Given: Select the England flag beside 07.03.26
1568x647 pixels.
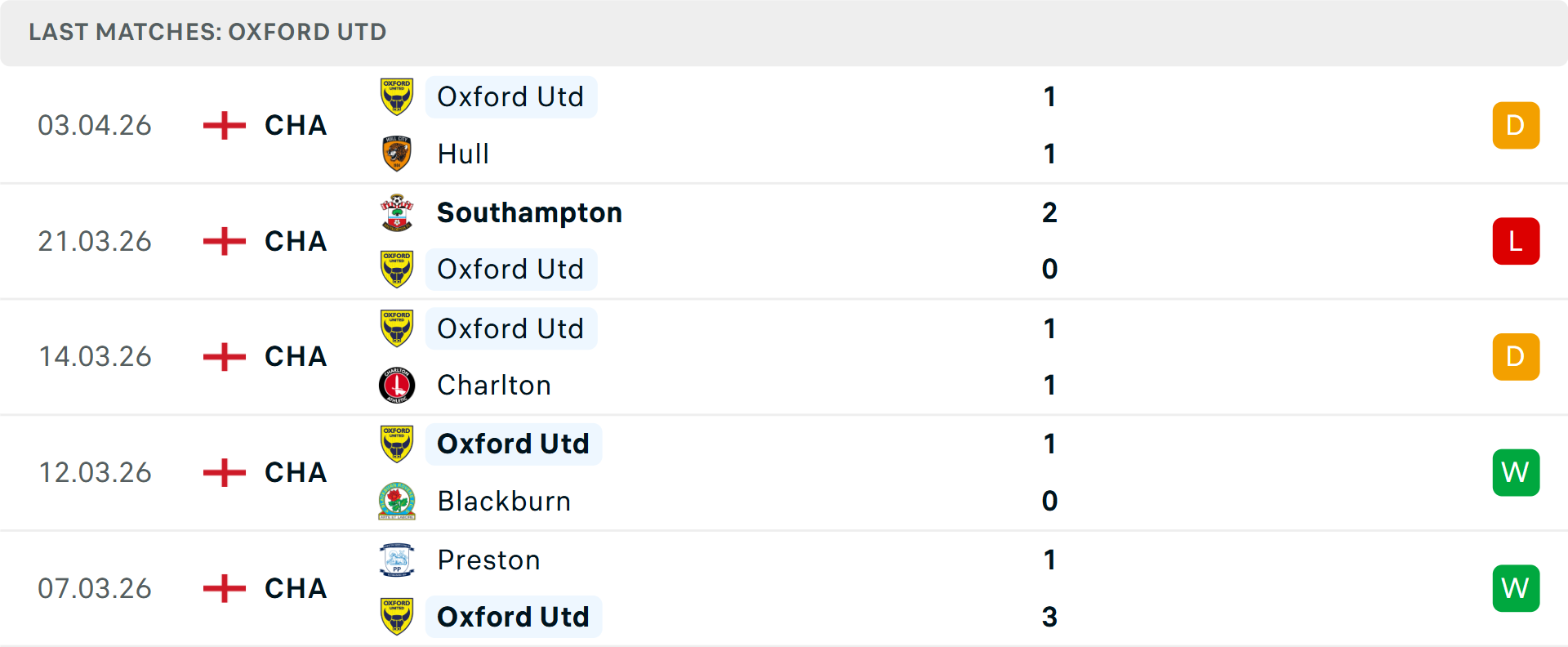Looking at the screenshot, I should pos(222,588).
